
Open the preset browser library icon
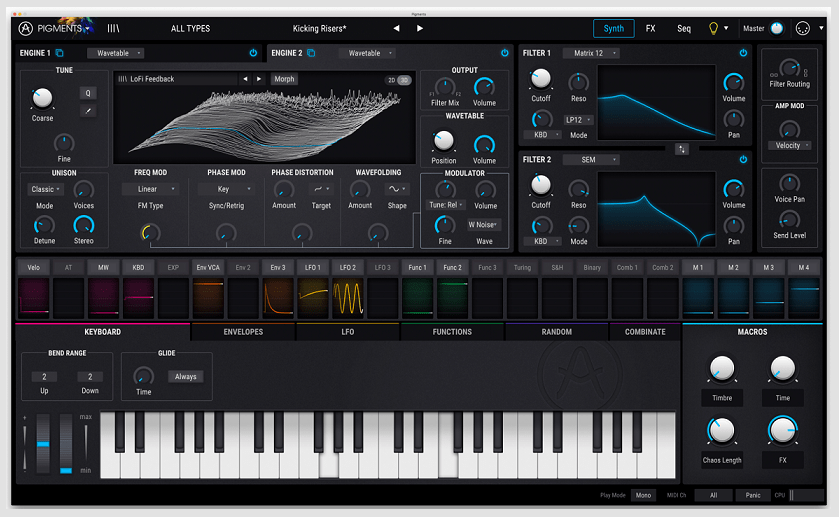tap(113, 28)
